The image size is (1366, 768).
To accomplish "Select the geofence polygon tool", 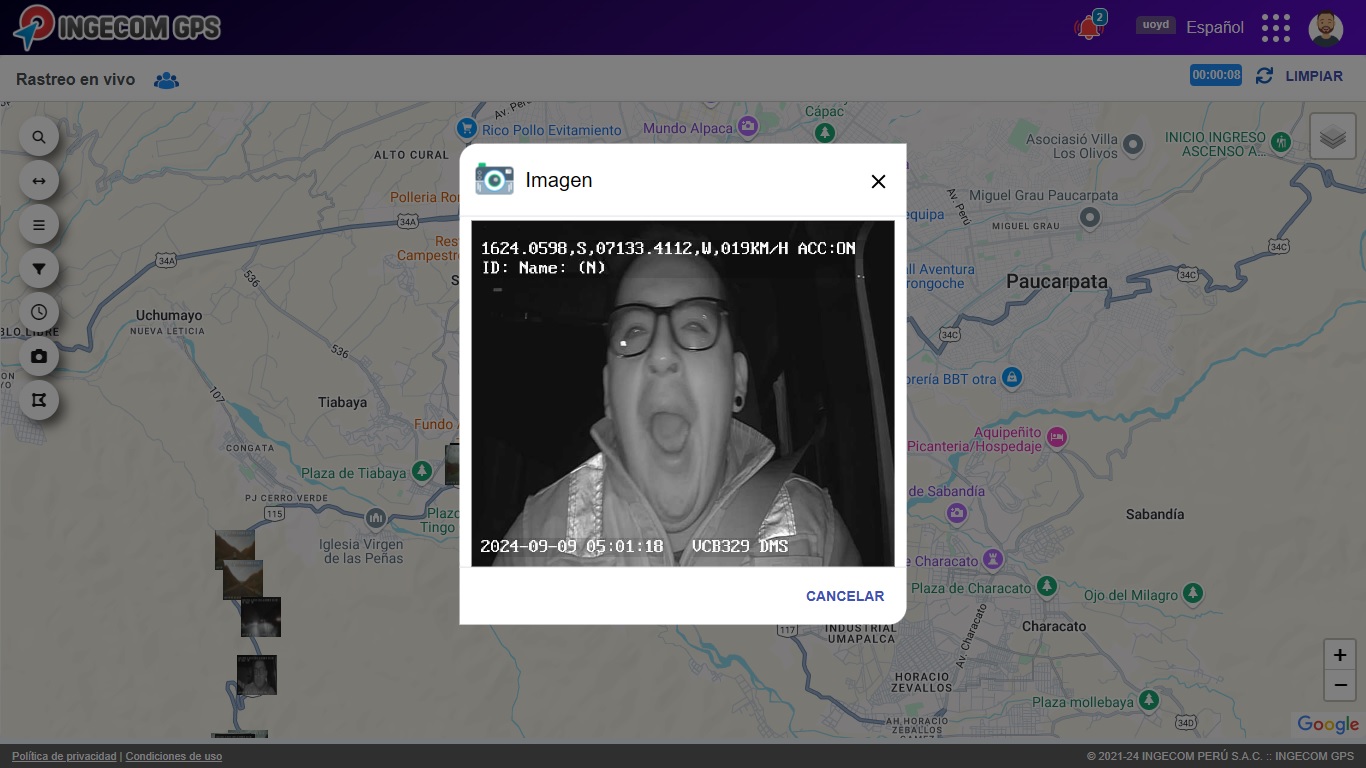I will pos(39,400).
